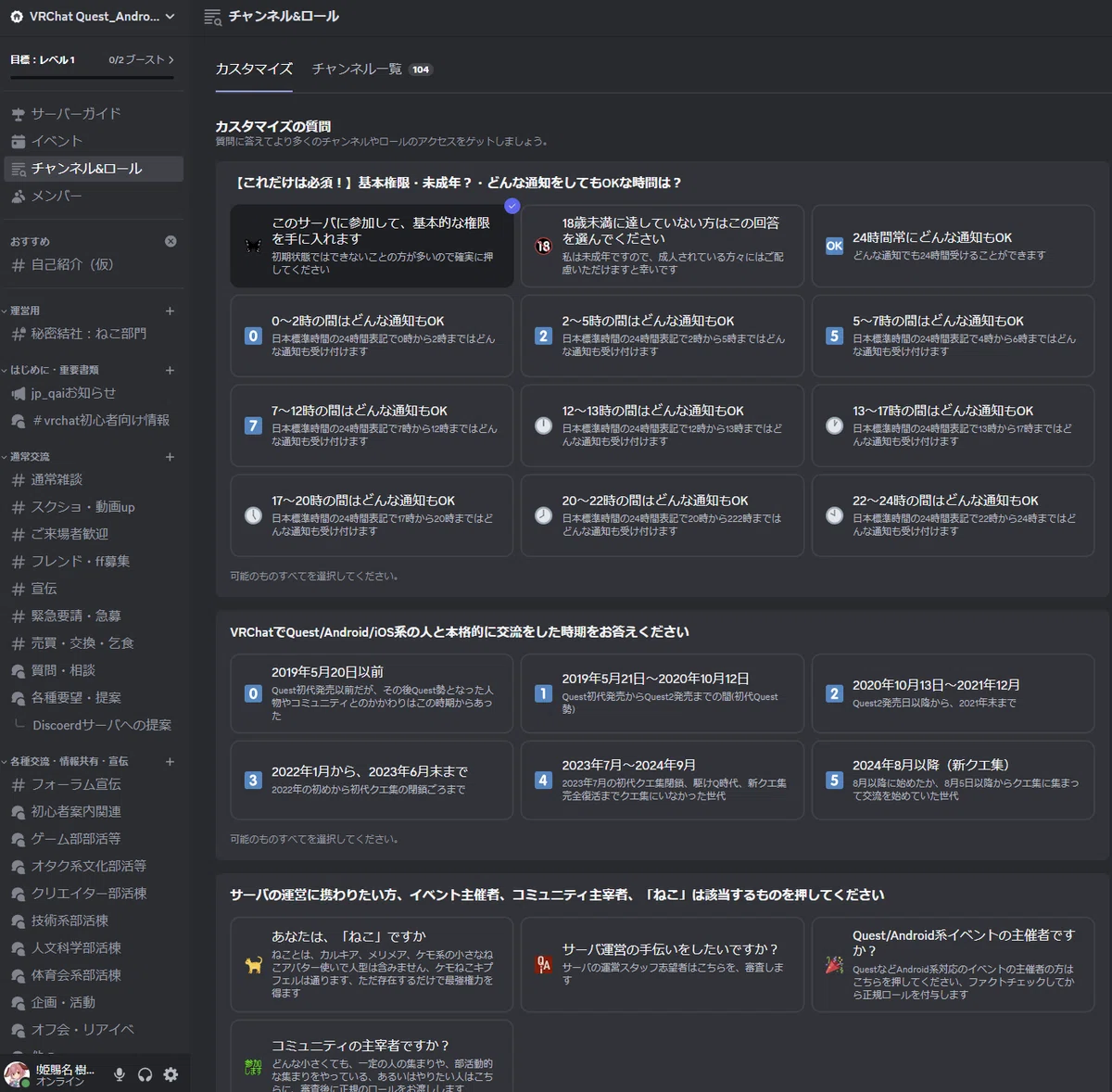The width and height of the screenshot is (1112, 1092).
Task: Select the 17〜20時の間 notification option
Action: pyautogui.click(x=372, y=515)
